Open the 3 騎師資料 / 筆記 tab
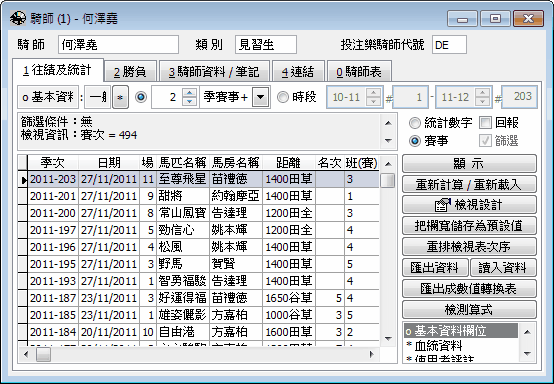Image resolution: width=554 pixels, height=384 pixels. click(x=214, y=72)
